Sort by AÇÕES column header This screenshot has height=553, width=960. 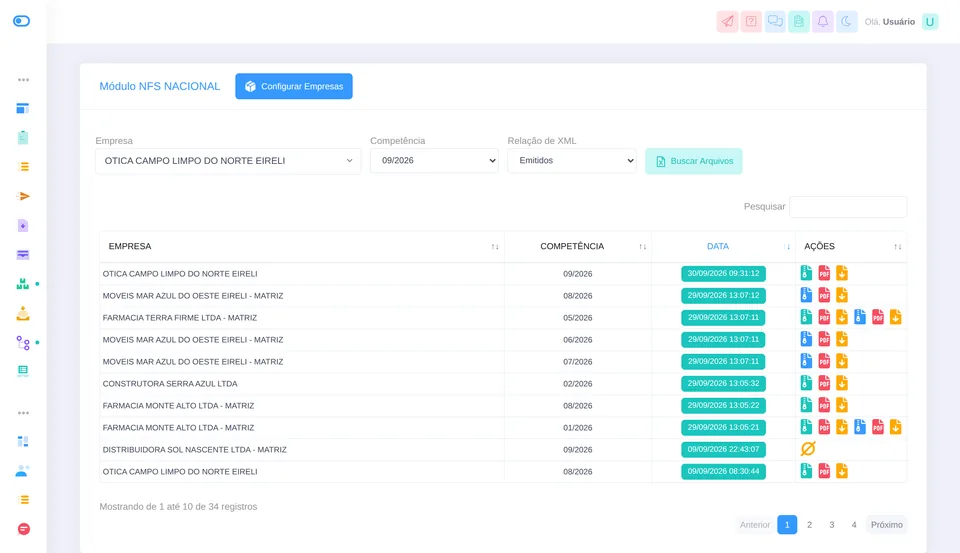point(851,246)
